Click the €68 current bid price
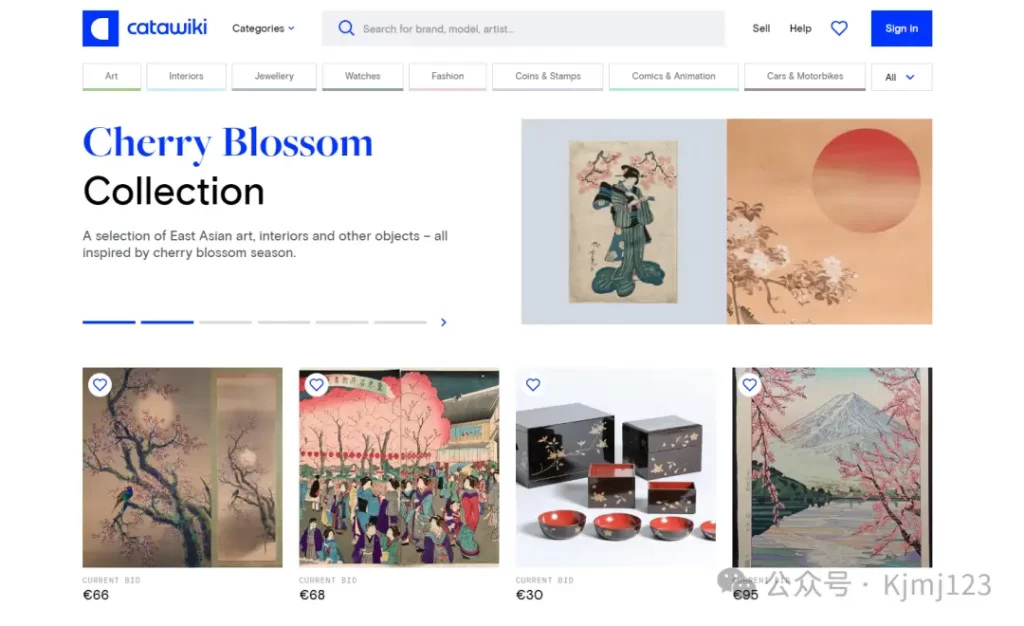The width and height of the screenshot is (1024, 626). [x=312, y=595]
